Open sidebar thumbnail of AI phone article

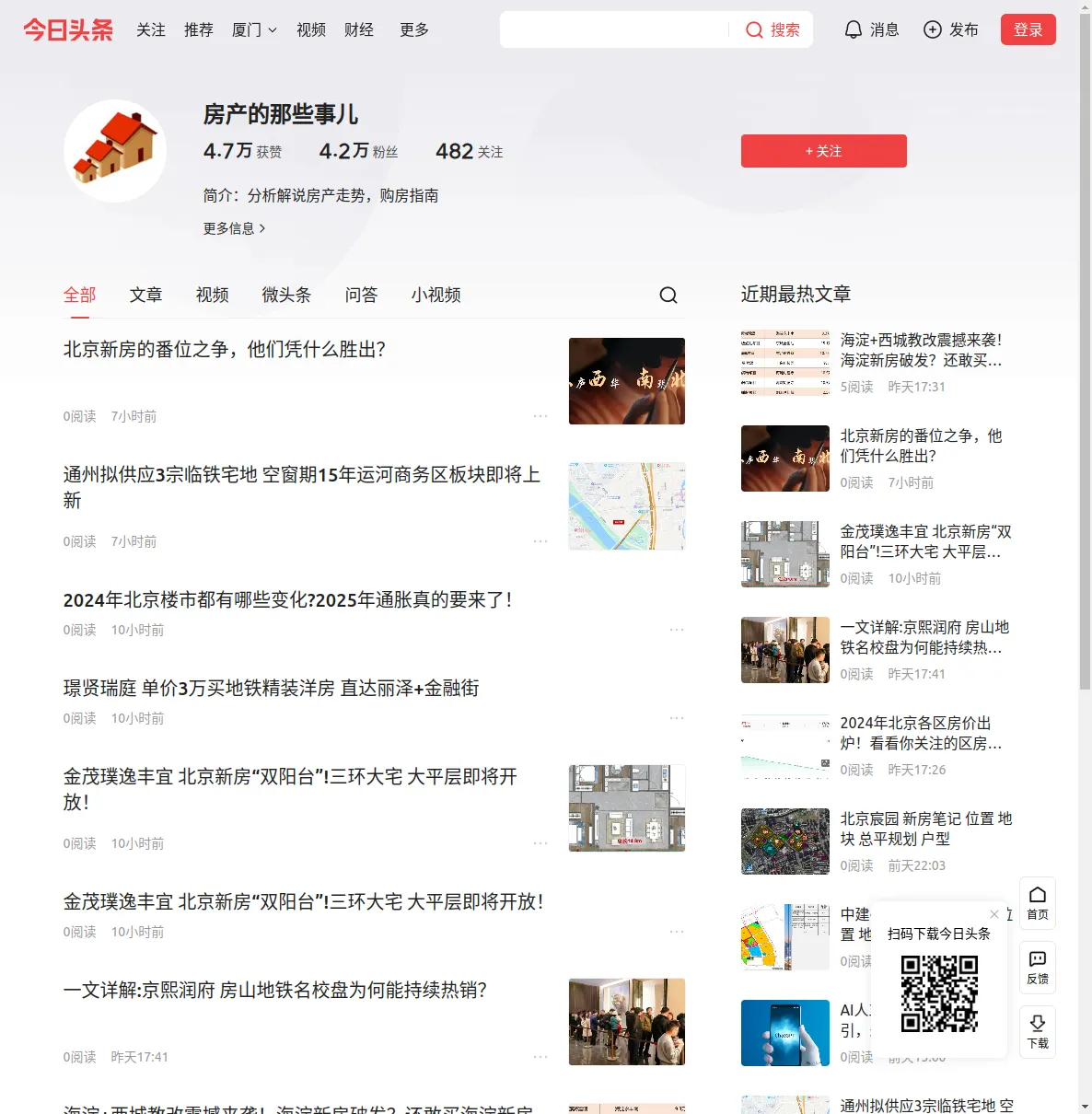click(x=785, y=1033)
